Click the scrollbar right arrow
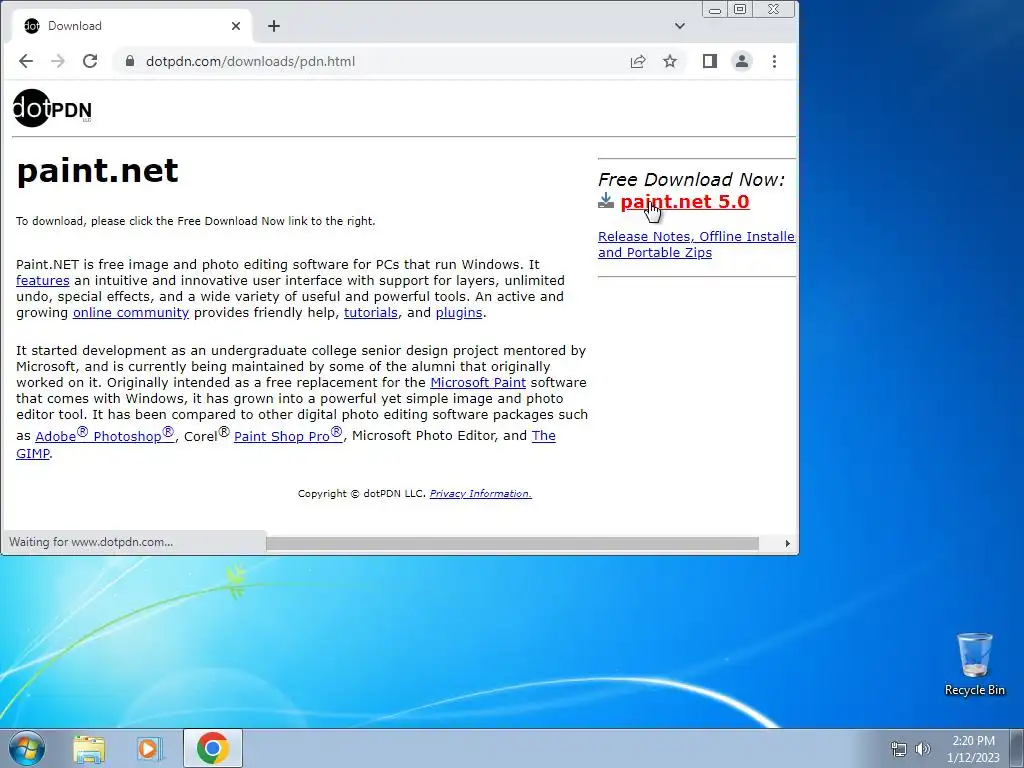 [x=787, y=543]
